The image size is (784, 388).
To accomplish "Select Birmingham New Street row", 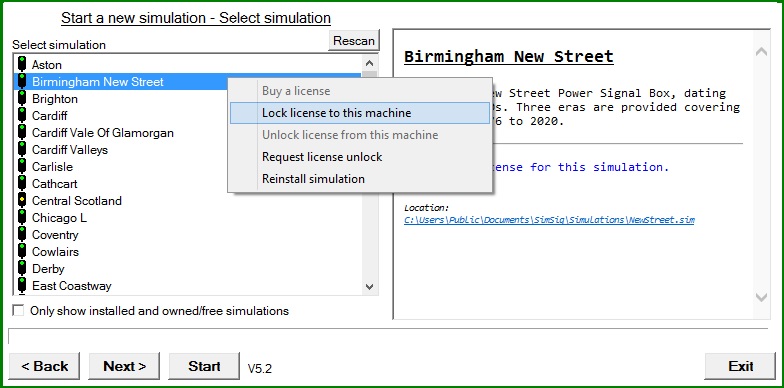I will [120, 82].
